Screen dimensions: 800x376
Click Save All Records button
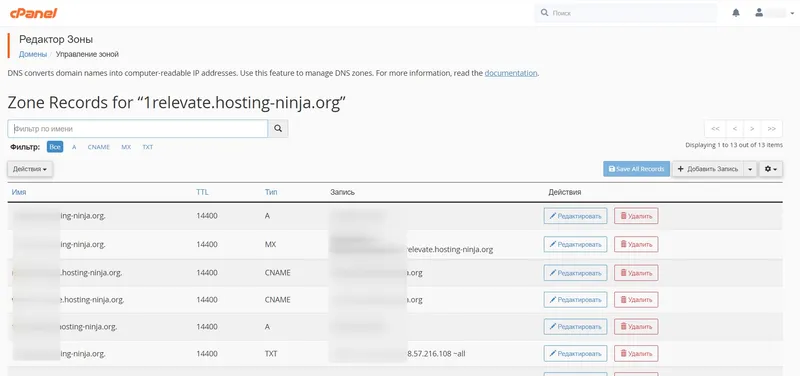pyautogui.click(x=636, y=169)
